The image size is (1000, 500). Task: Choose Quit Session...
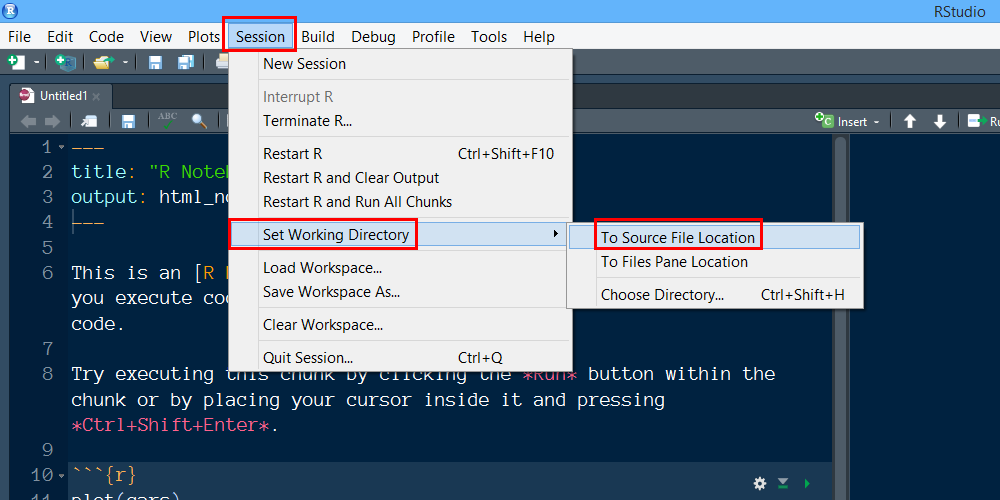pos(400,358)
